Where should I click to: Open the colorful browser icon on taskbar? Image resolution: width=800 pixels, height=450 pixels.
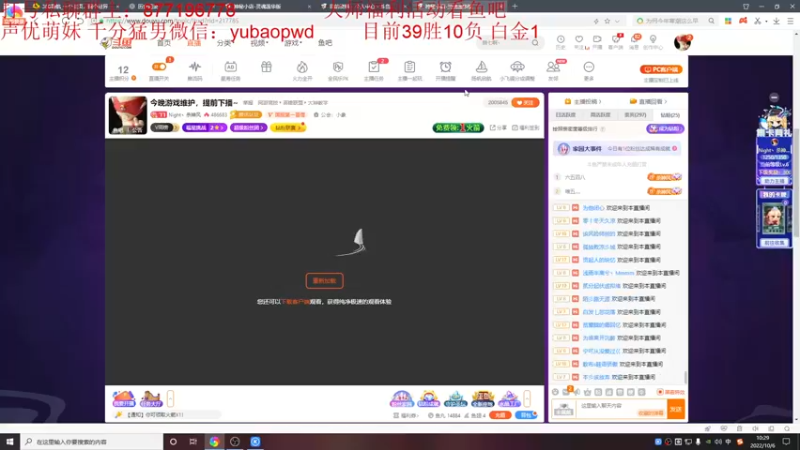click(214, 441)
